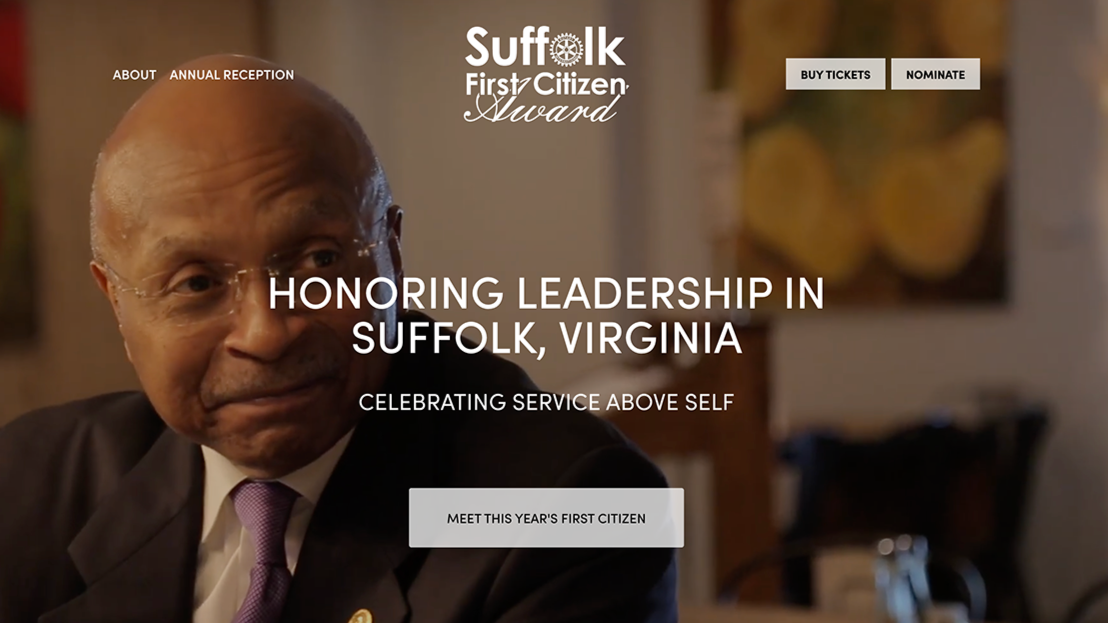Viewport: 1108px width, 623px height.
Task: Select Meet This Year's First Citizen
Action: pos(546,518)
